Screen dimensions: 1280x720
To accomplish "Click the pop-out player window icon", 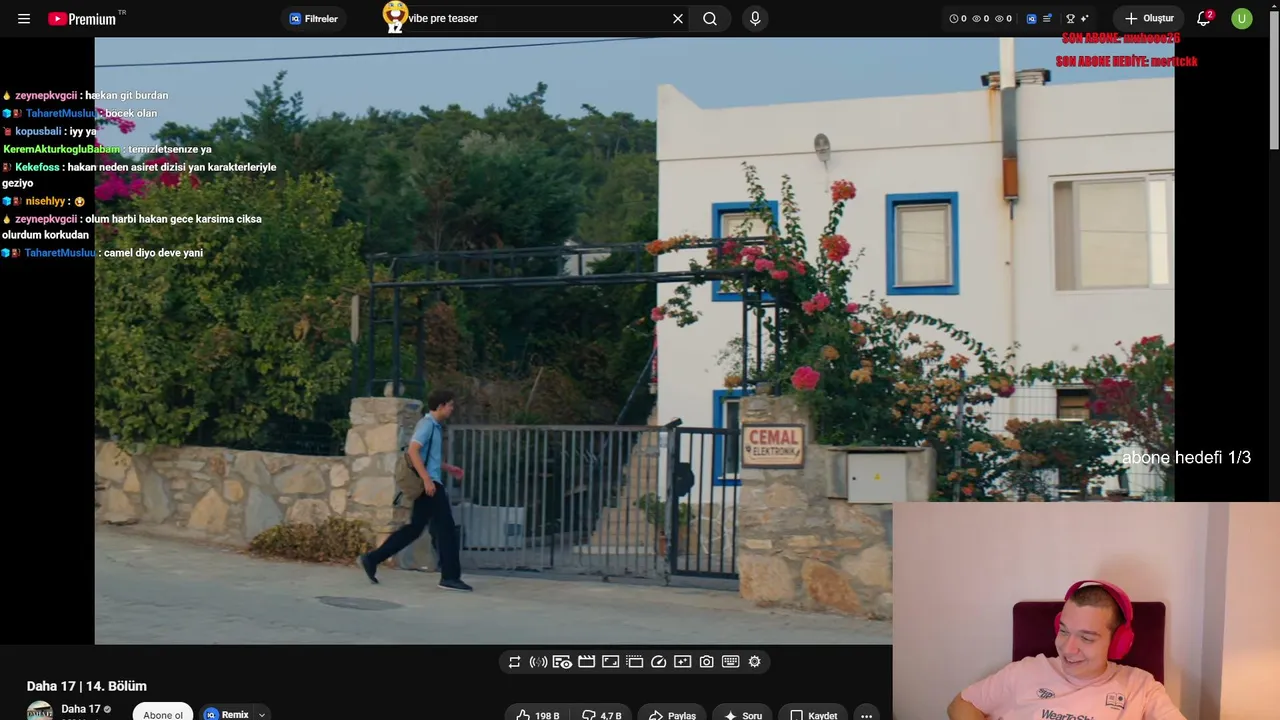I will 634,662.
